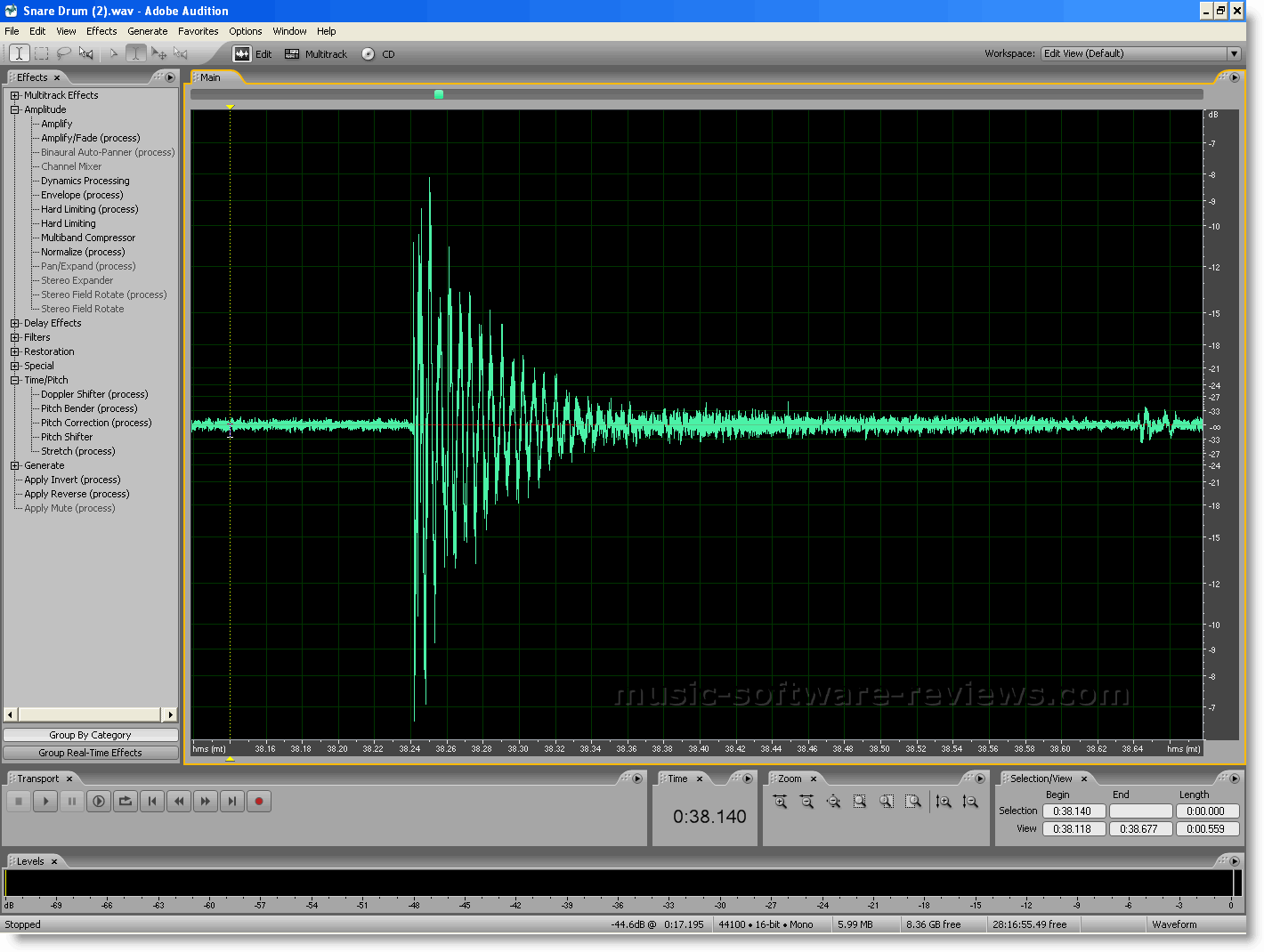The height and width of the screenshot is (952, 1264).
Task: Click the Zoom Out Vertically icon
Action: click(970, 802)
